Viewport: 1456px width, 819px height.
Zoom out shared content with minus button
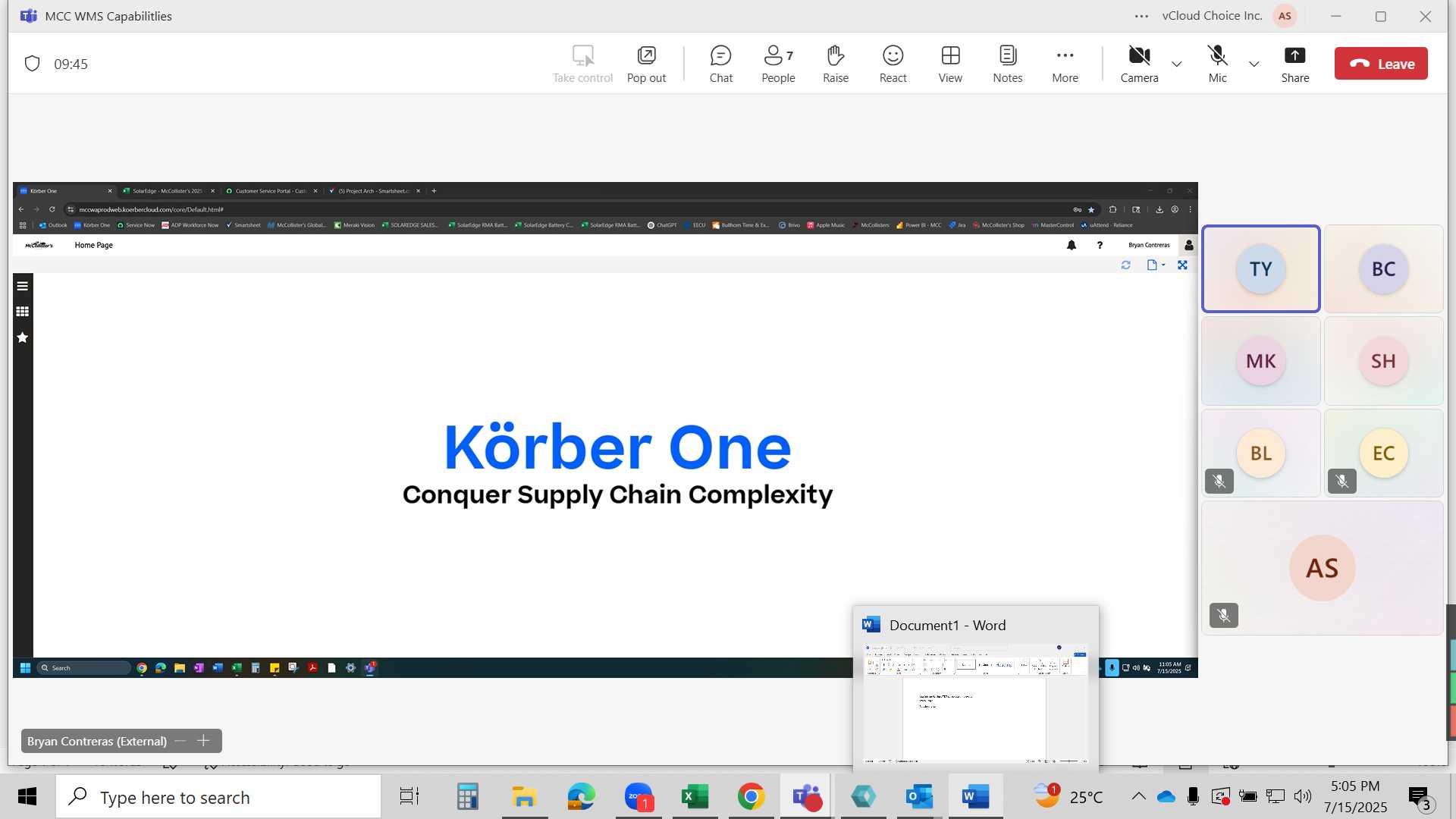tap(180, 741)
